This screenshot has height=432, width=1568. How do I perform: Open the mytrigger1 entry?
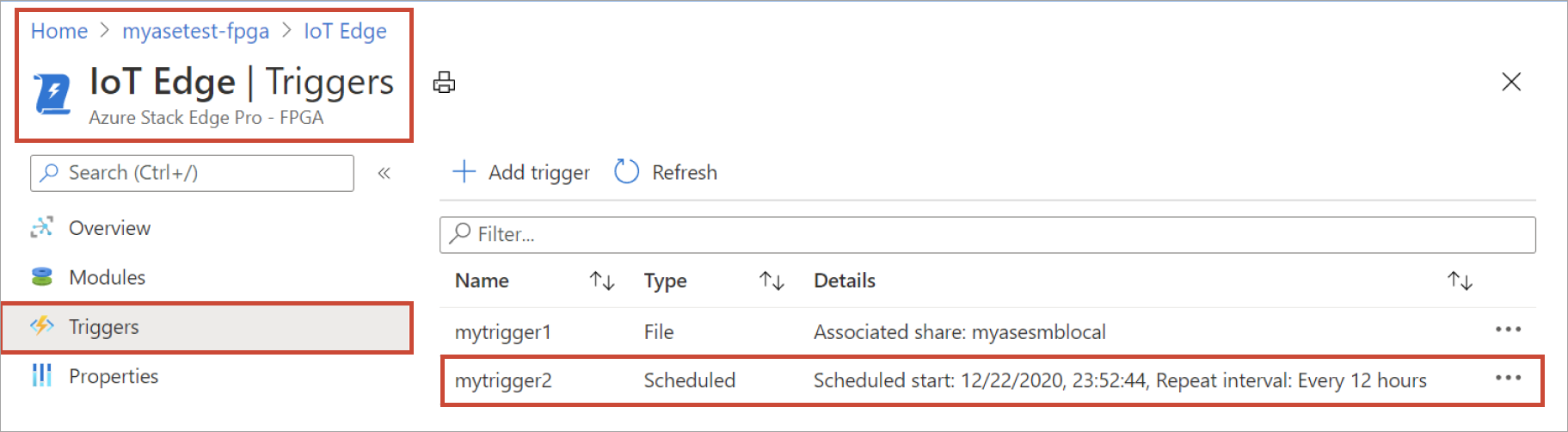point(503,332)
